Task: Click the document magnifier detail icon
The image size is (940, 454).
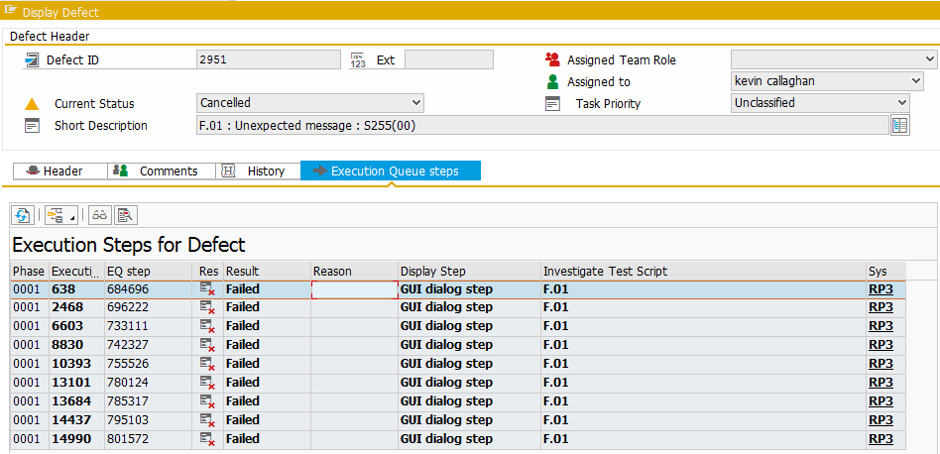Action: click(125, 215)
